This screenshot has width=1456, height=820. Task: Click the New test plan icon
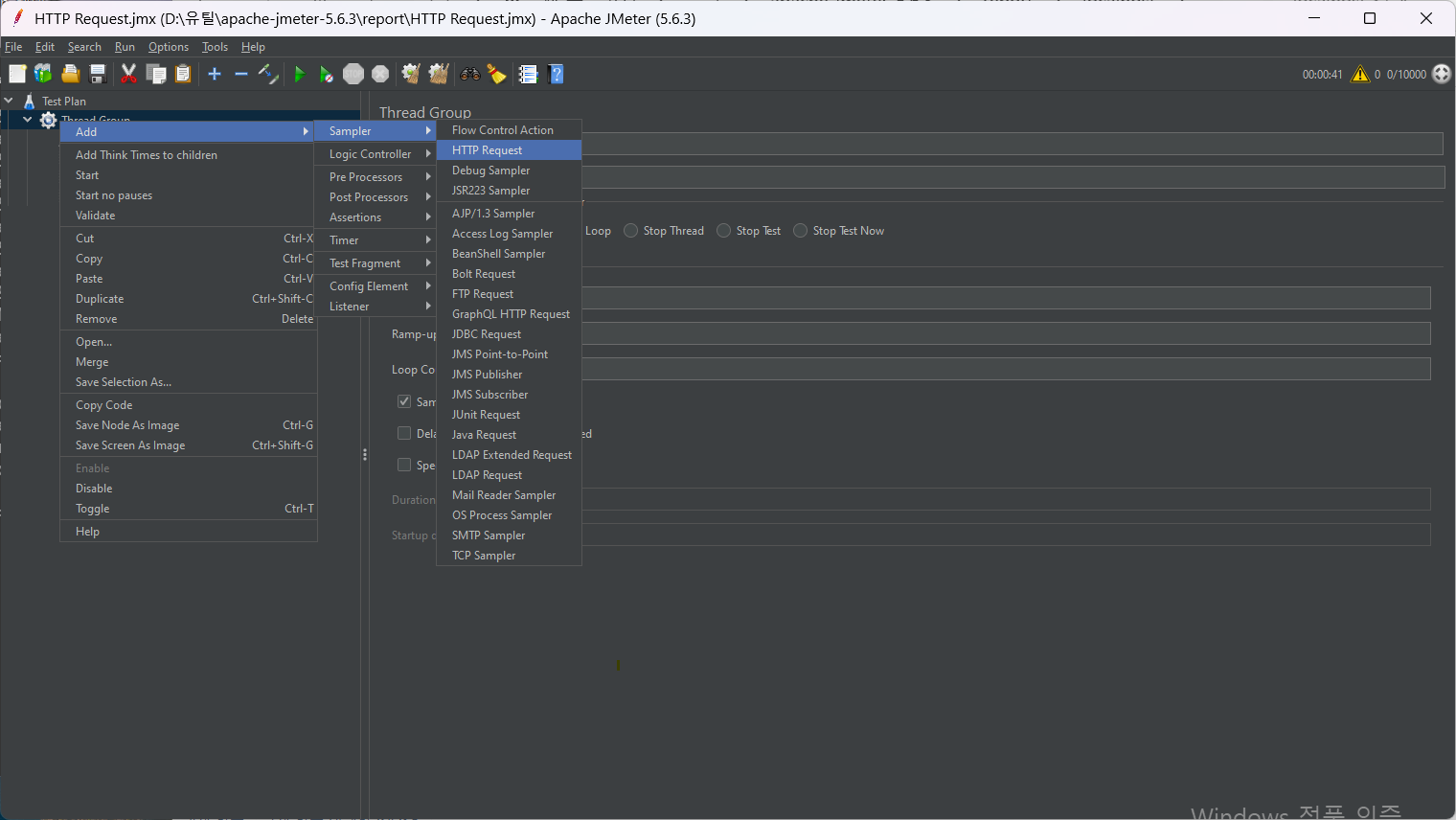pos(17,74)
